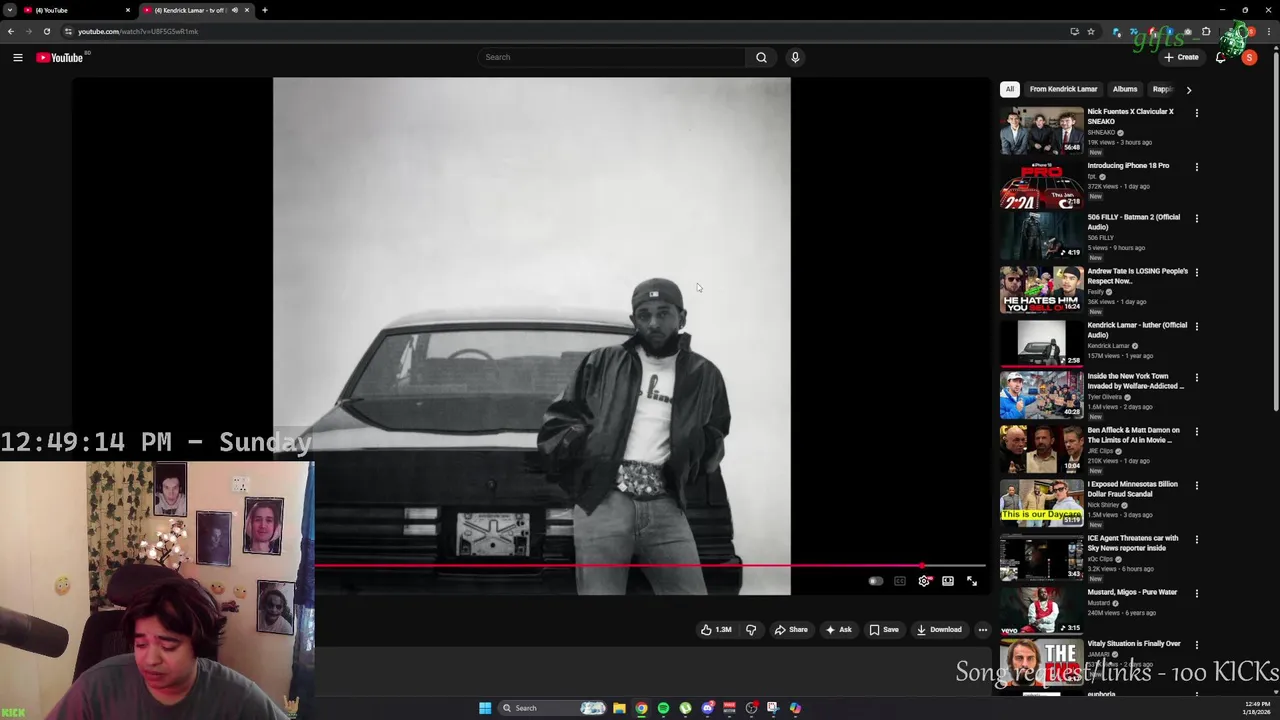This screenshot has height=720, width=1280.
Task: Open options for Ben Affleck & Matt Damon
Action: tap(1197, 432)
